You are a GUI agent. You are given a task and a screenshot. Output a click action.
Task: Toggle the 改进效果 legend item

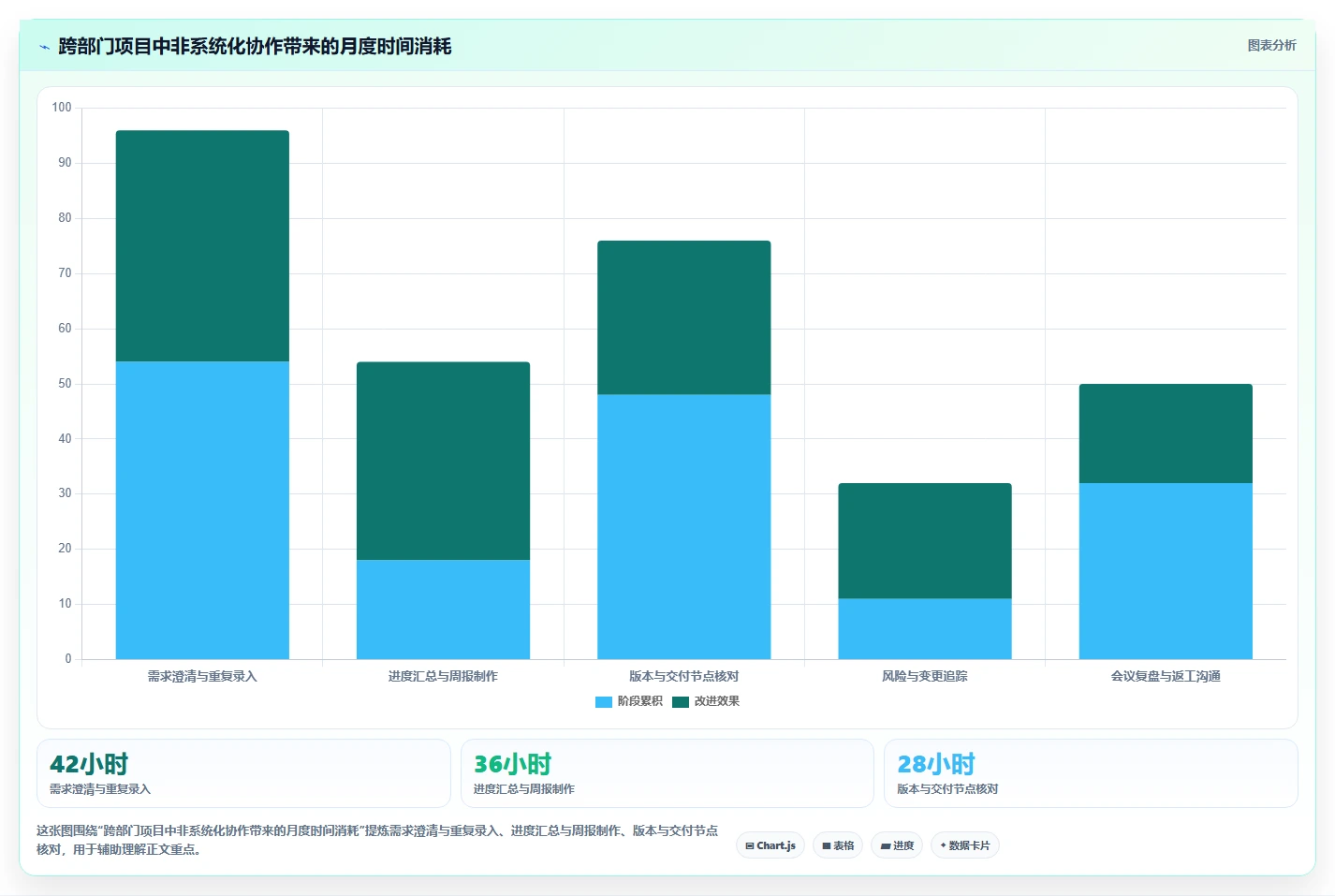pos(706,701)
